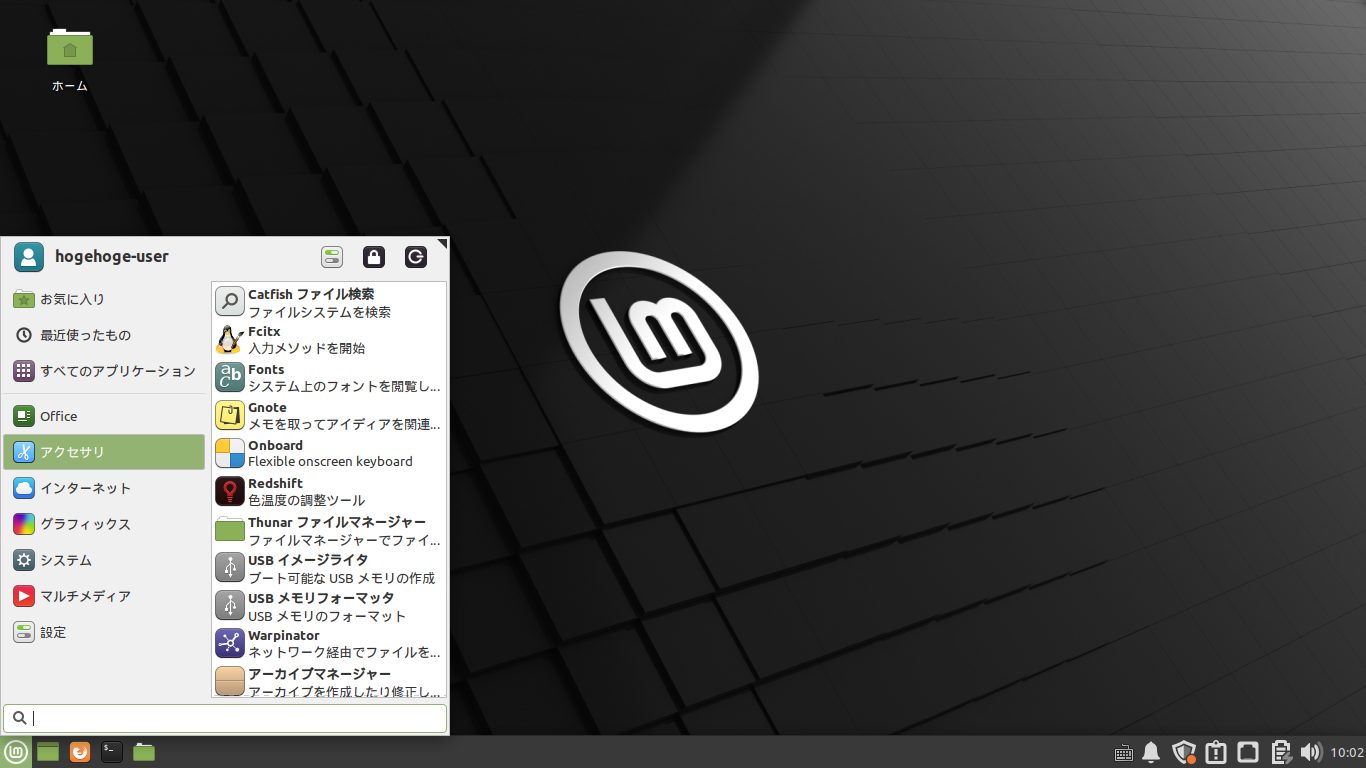Viewport: 1366px width, 768px height.
Task: Select the グラフィックス category
Action: pyautogui.click(x=104, y=524)
